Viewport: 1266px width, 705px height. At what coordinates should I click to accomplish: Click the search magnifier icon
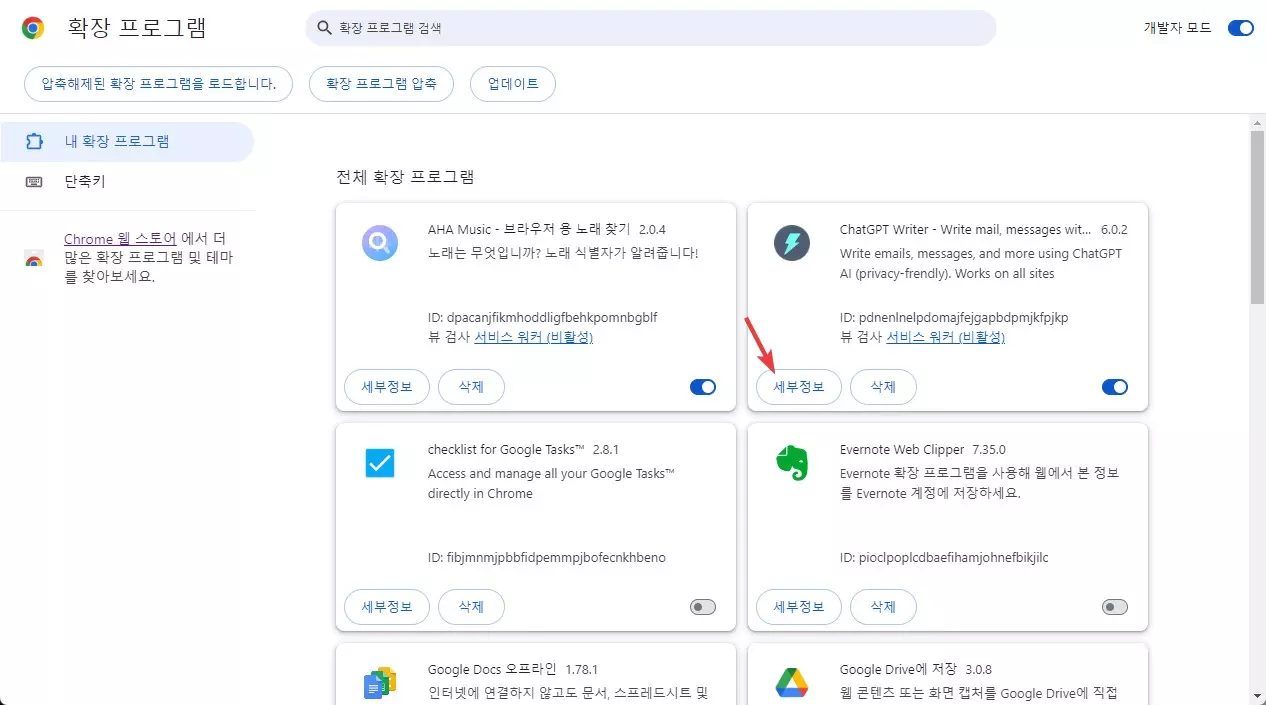coord(324,28)
